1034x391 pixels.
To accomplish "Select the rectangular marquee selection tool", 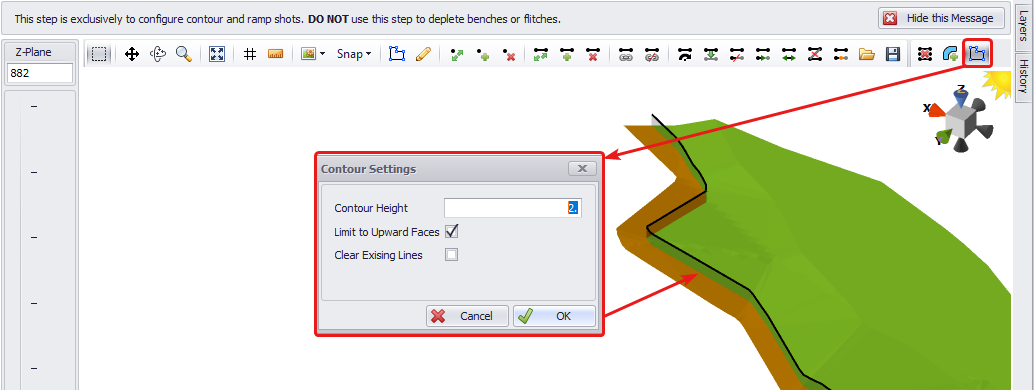I will [99, 54].
